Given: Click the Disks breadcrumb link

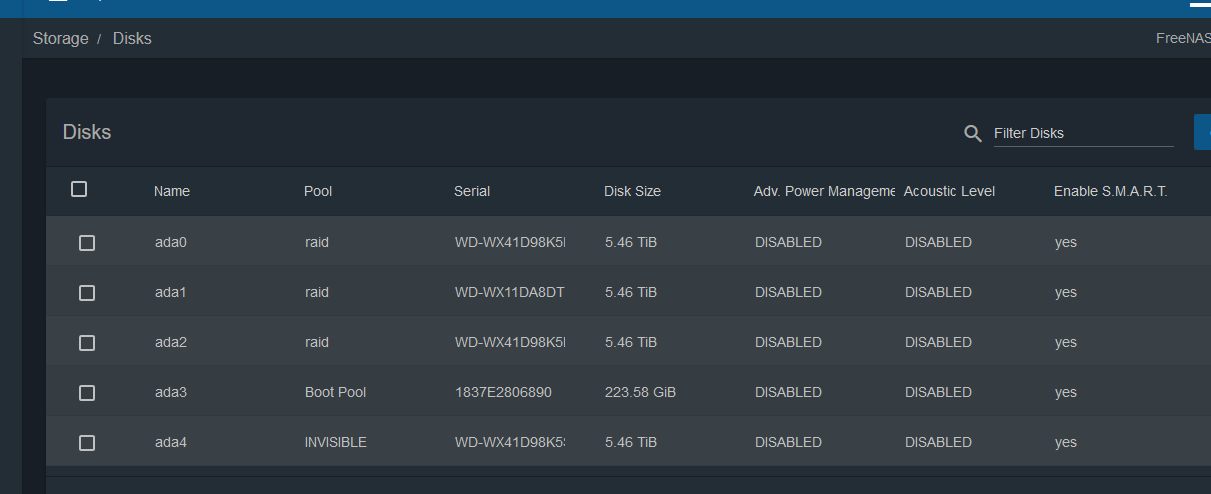Looking at the screenshot, I should coord(132,39).
